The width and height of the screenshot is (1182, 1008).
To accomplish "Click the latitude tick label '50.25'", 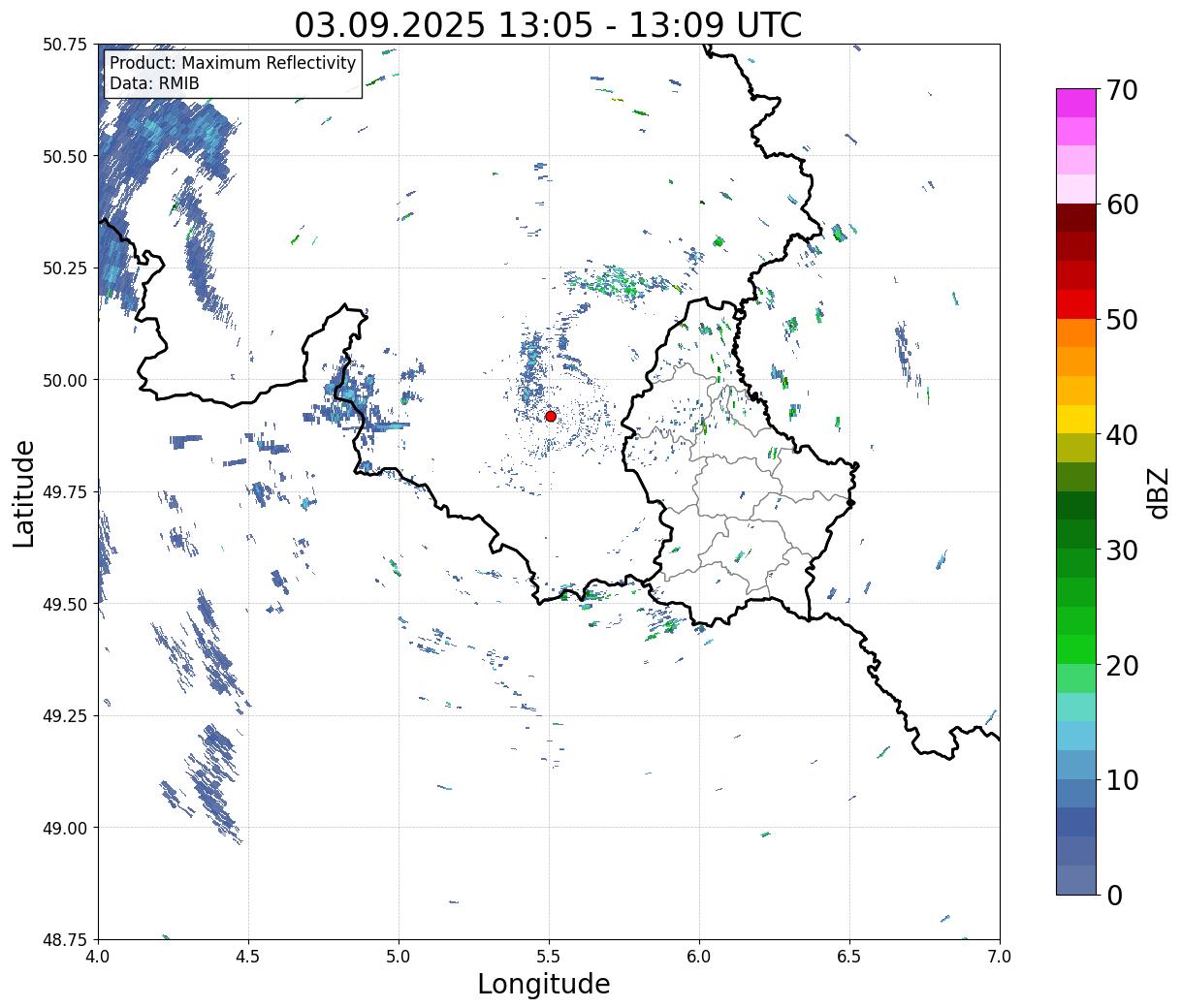I will click(x=65, y=268).
